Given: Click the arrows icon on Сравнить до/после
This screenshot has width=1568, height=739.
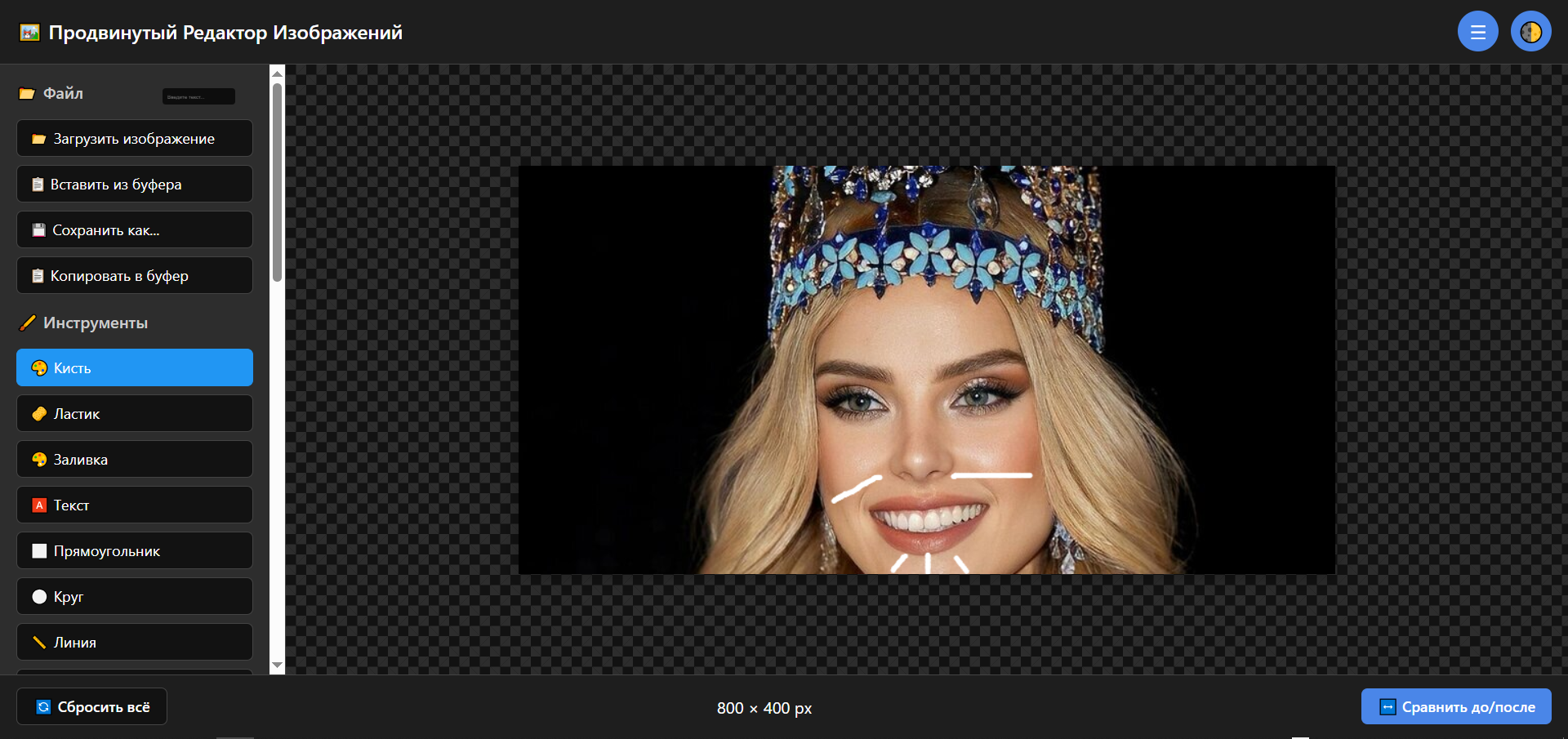Looking at the screenshot, I should pyautogui.click(x=1388, y=707).
